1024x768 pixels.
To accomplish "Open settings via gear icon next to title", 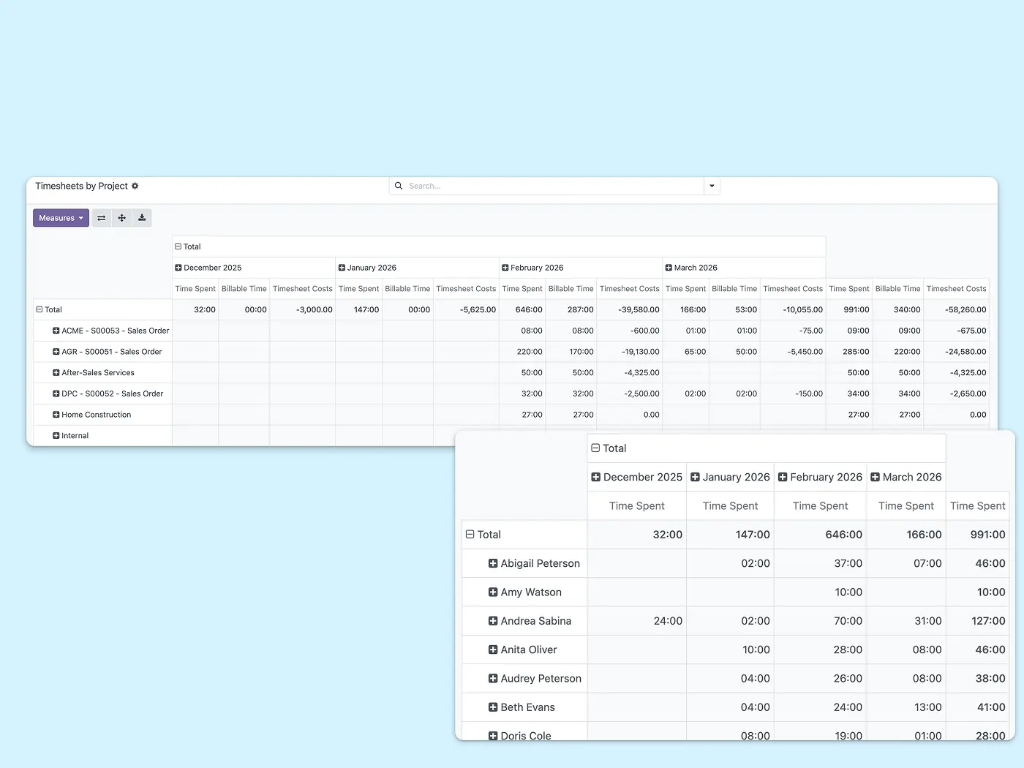I will [137, 186].
